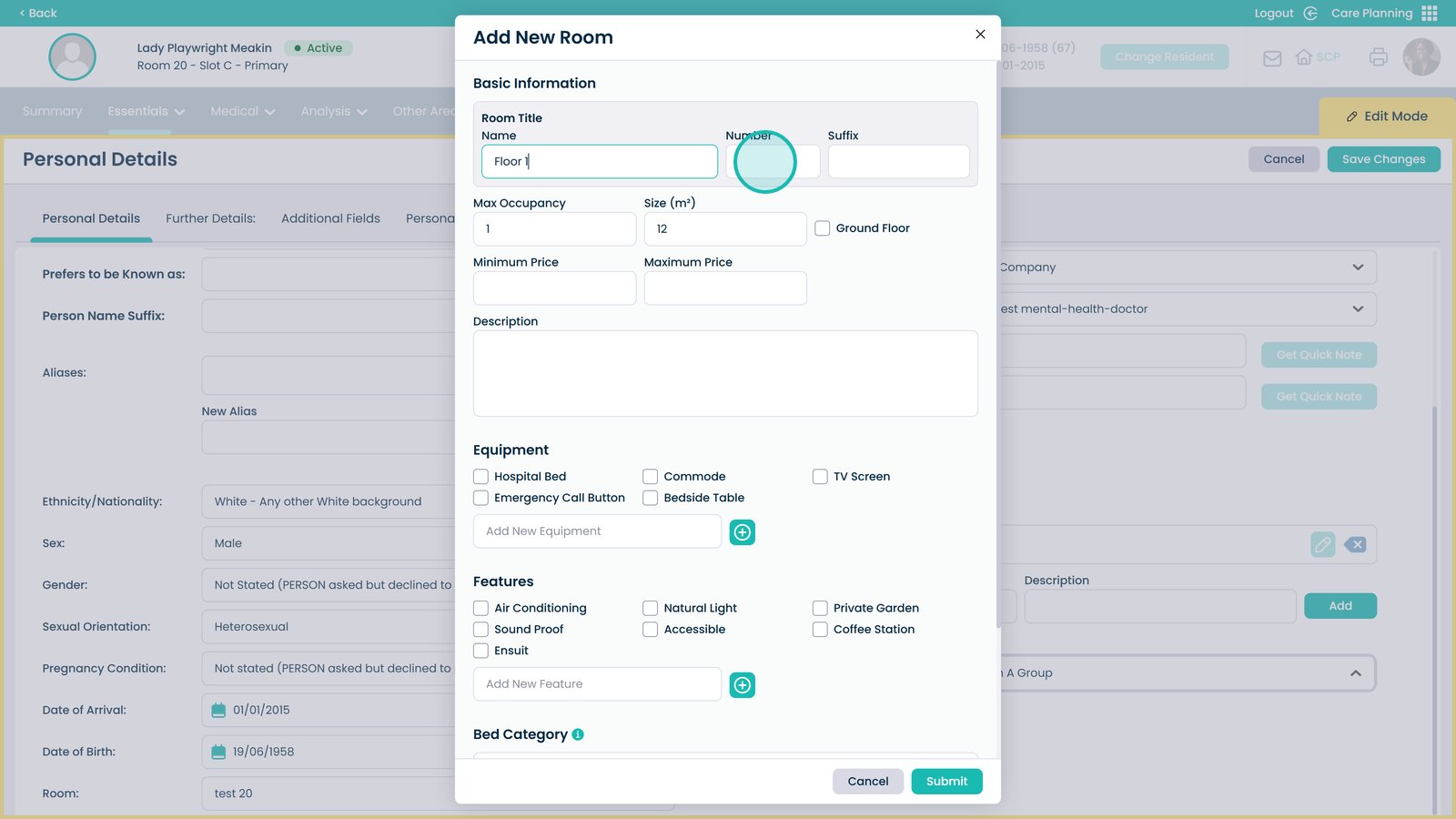Screen dimensions: 1456x819
Task: Open the Care Planning apps grid icon
Action: pos(1430,13)
